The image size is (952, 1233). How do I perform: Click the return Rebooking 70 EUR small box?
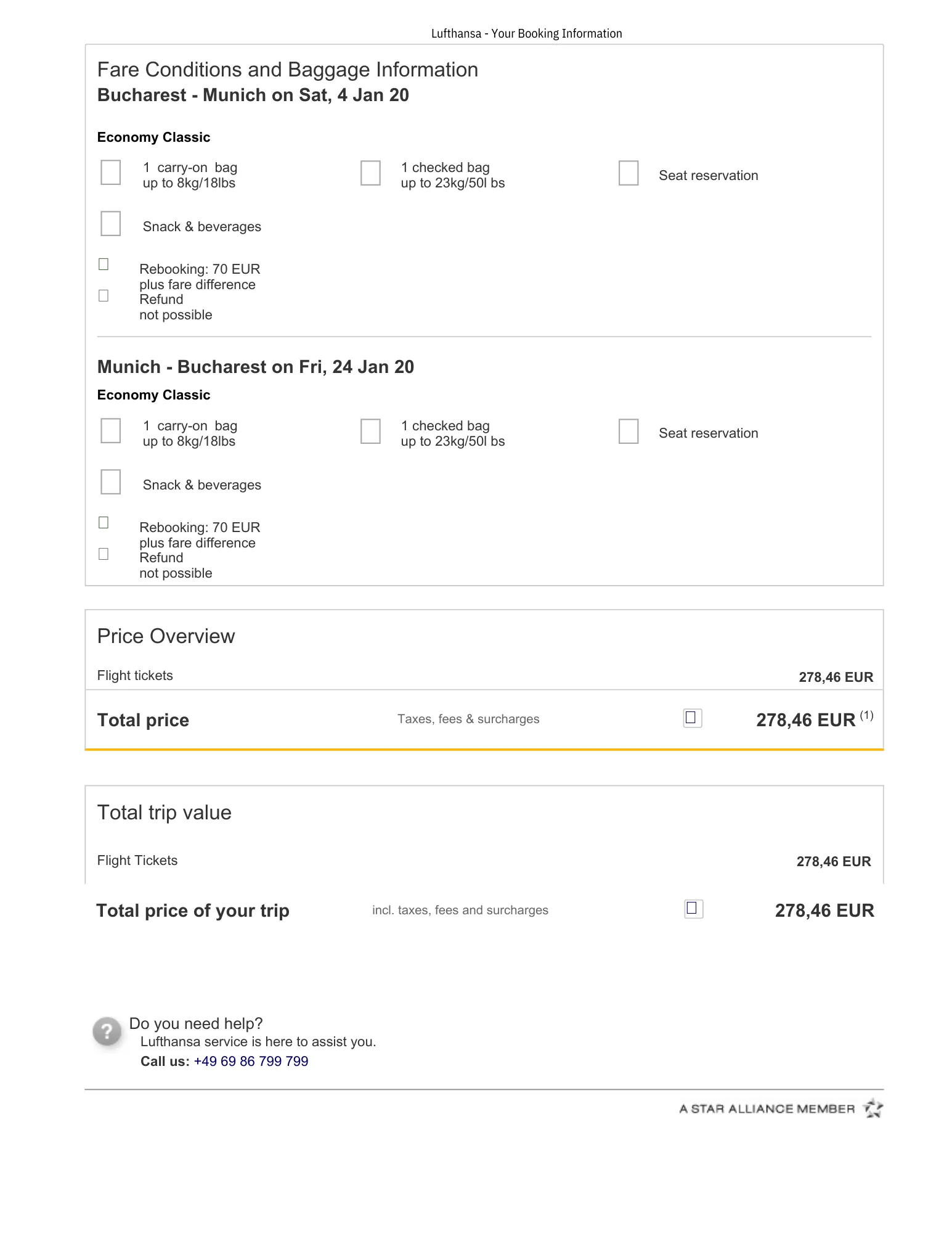coord(104,523)
